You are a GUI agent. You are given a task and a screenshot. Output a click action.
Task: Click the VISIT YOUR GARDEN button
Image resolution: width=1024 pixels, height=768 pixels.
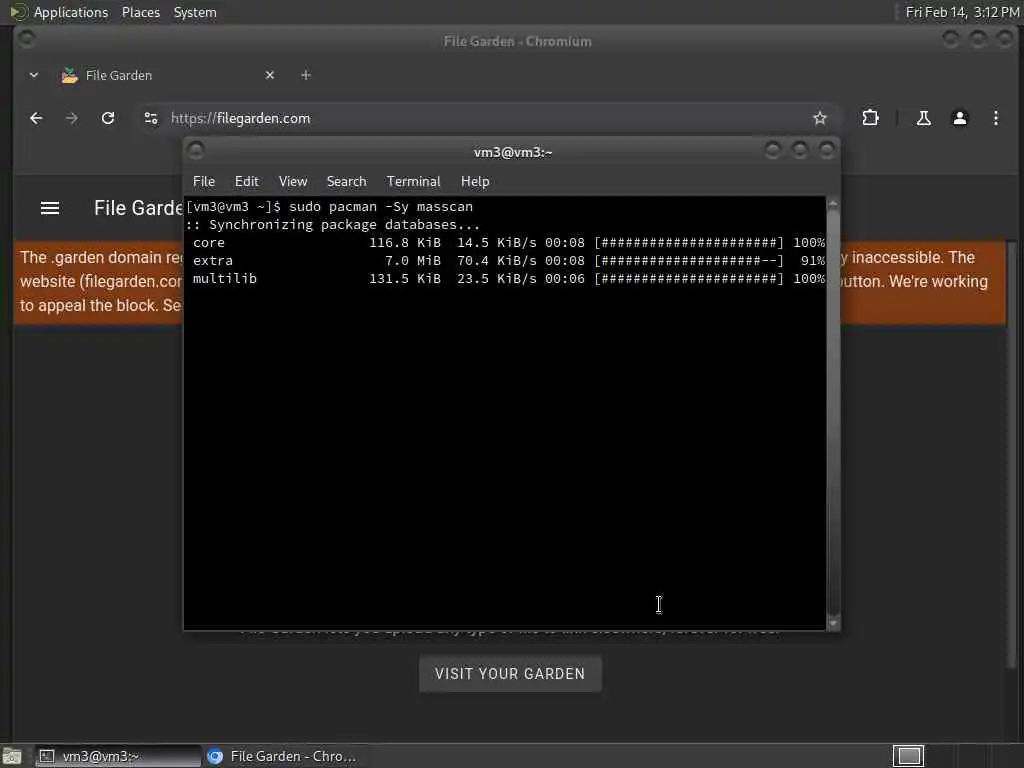(x=510, y=674)
